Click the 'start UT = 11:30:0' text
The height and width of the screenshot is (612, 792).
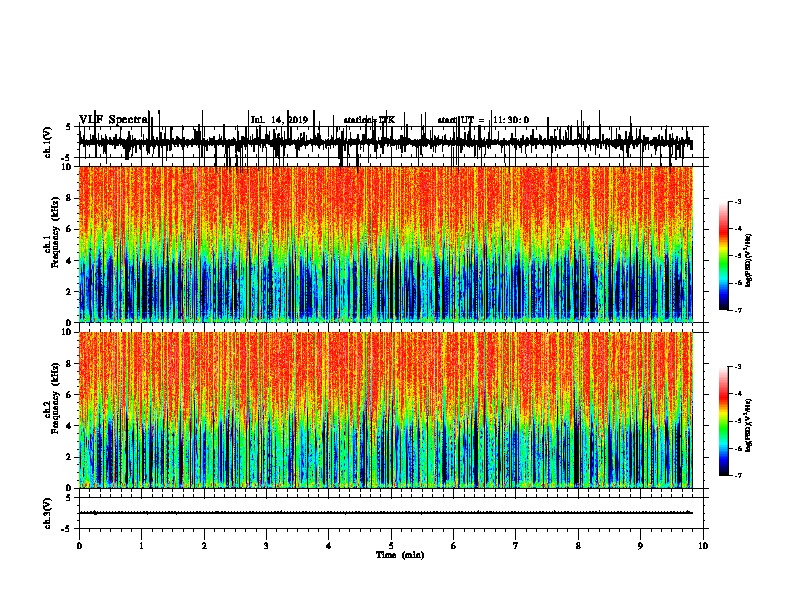point(483,120)
